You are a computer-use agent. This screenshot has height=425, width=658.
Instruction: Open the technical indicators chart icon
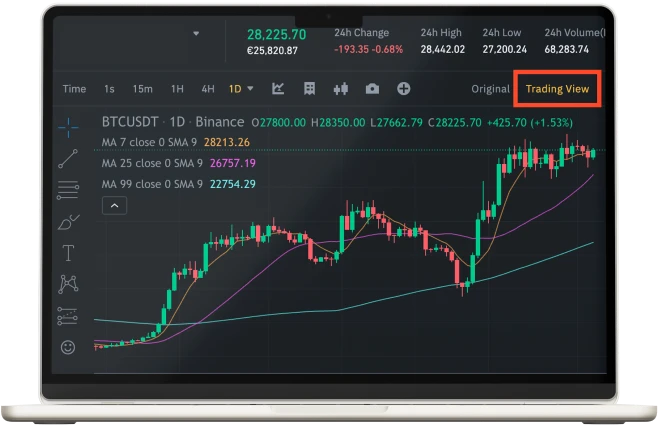pyautogui.click(x=278, y=88)
